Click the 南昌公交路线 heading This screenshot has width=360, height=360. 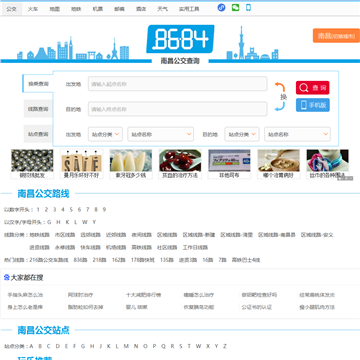point(43,194)
